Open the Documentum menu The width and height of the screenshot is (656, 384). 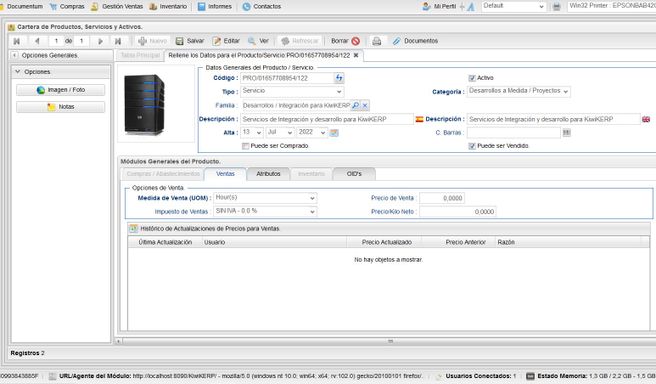click(22, 6)
